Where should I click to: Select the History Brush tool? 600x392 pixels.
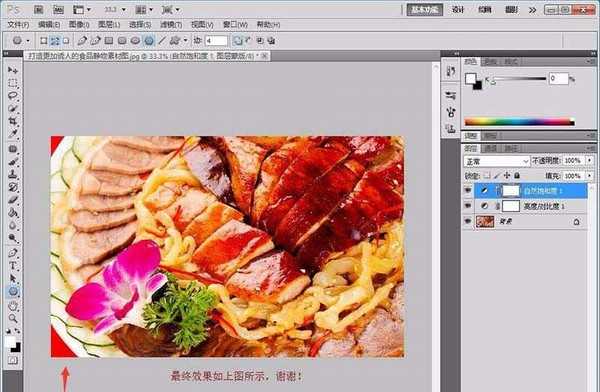tap(13, 187)
